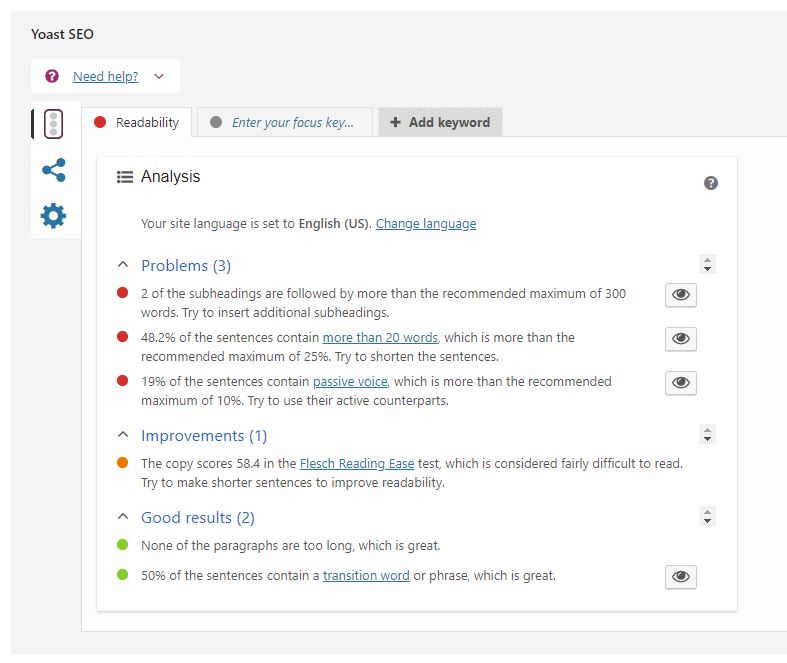
Task: Open the traffic light content optimization tab
Action: [x=53, y=123]
